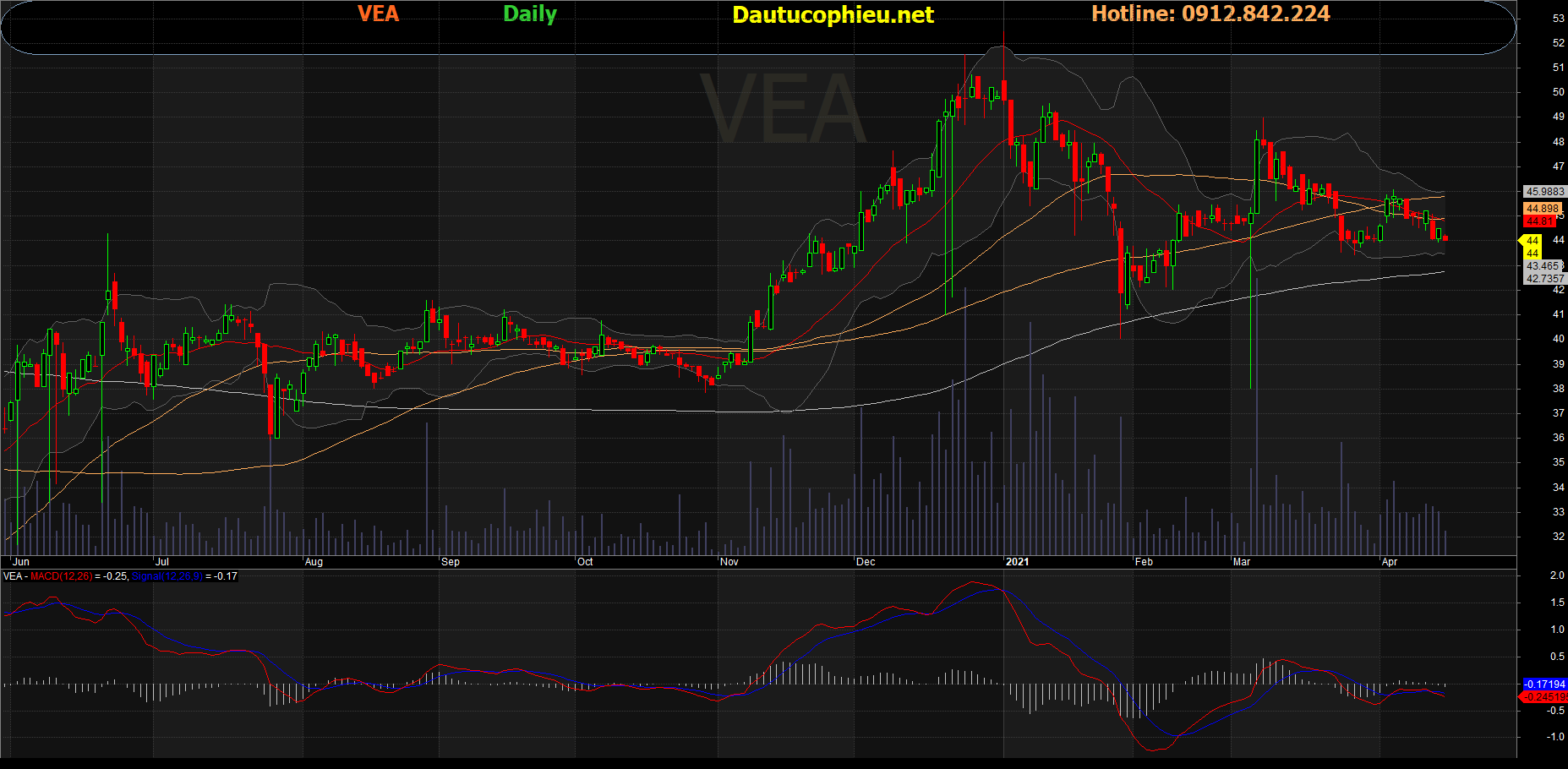Click the gray 43.465 lower band tag

tap(1543, 266)
